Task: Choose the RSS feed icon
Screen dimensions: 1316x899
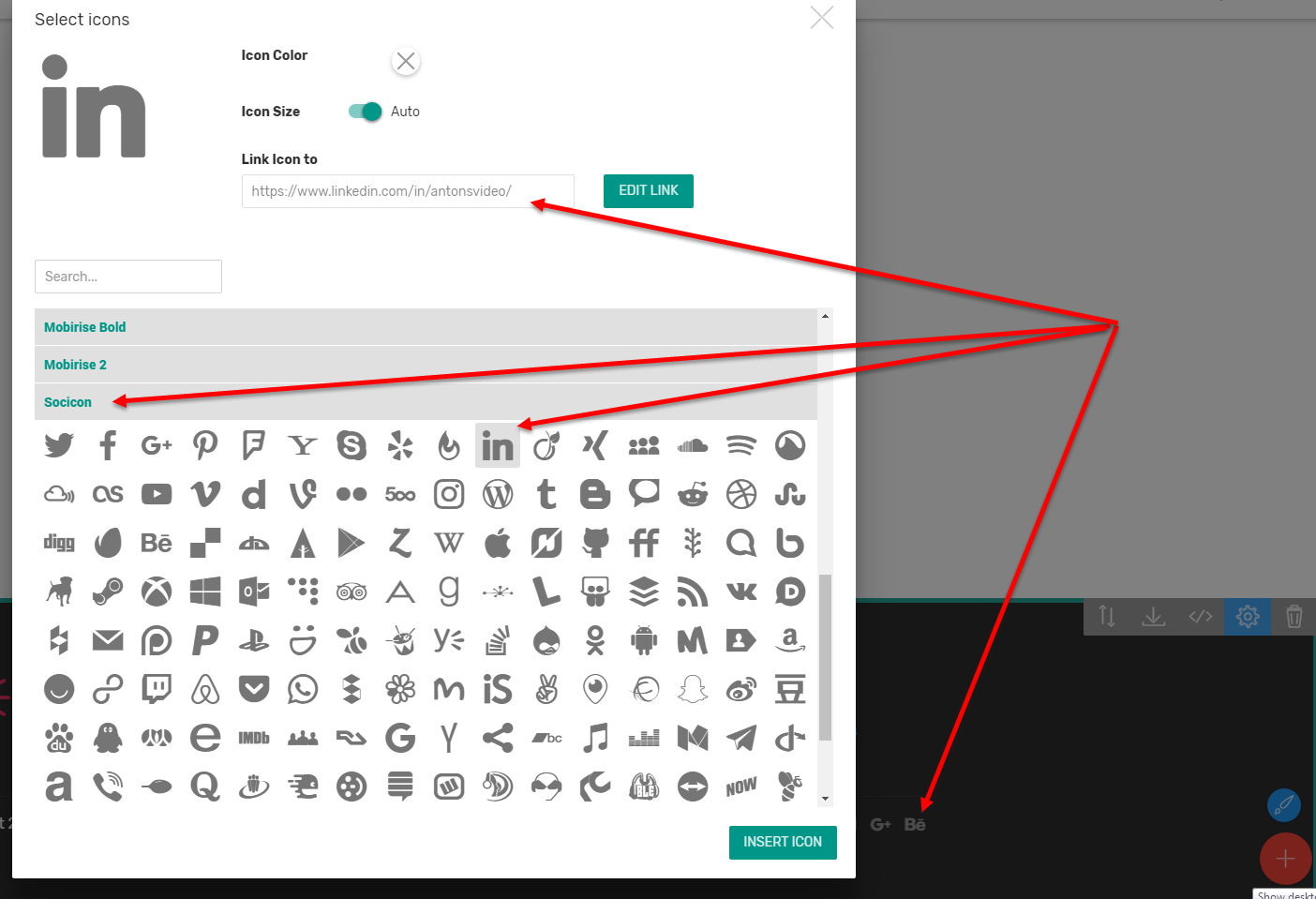Action: click(x=693, y=592)
